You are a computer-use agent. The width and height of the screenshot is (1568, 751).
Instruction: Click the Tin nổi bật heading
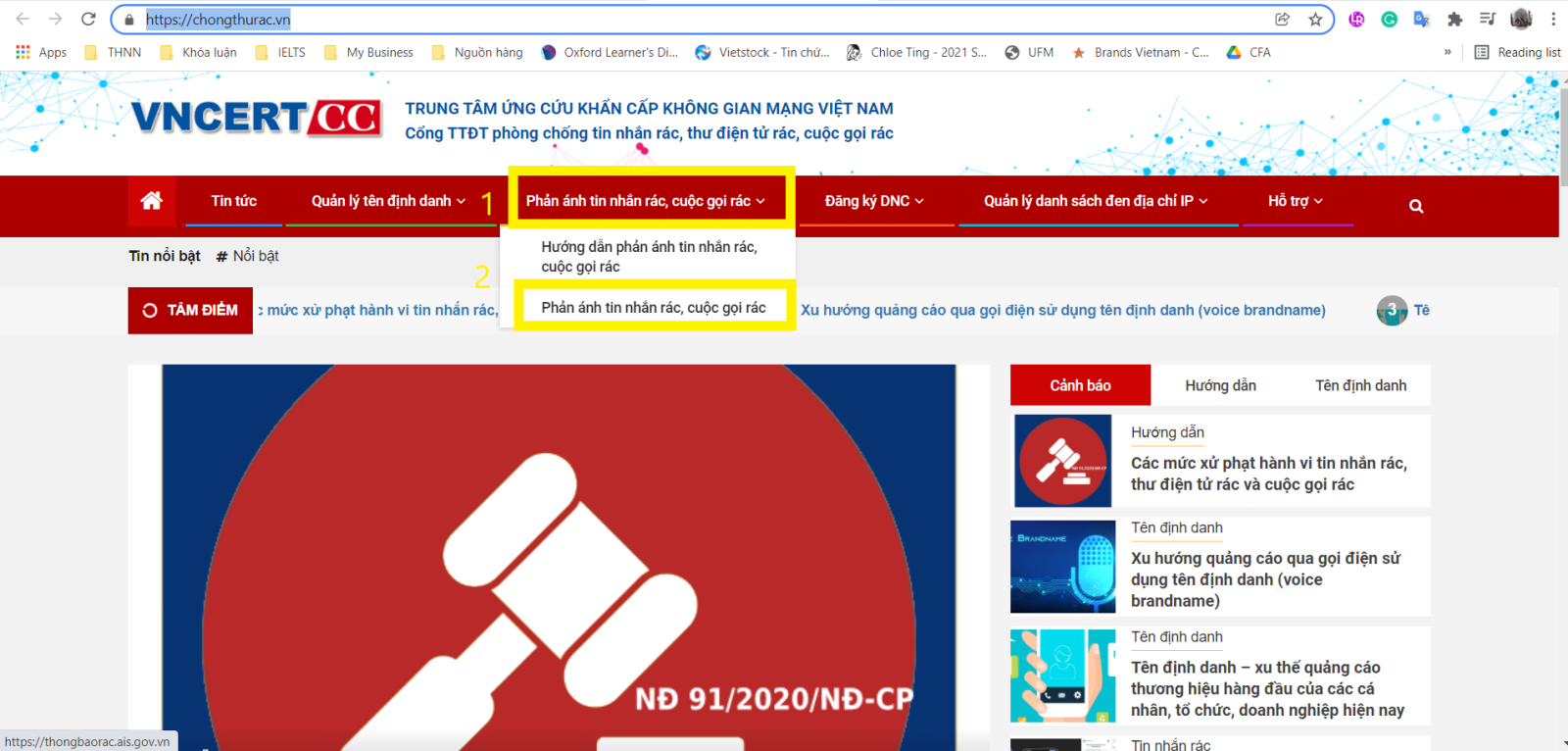(x=165, y=256)
